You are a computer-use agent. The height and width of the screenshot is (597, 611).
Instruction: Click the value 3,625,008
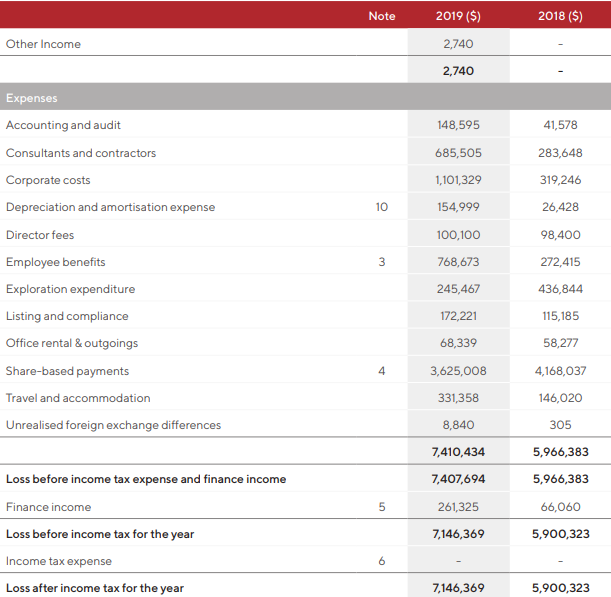point(458,371)
